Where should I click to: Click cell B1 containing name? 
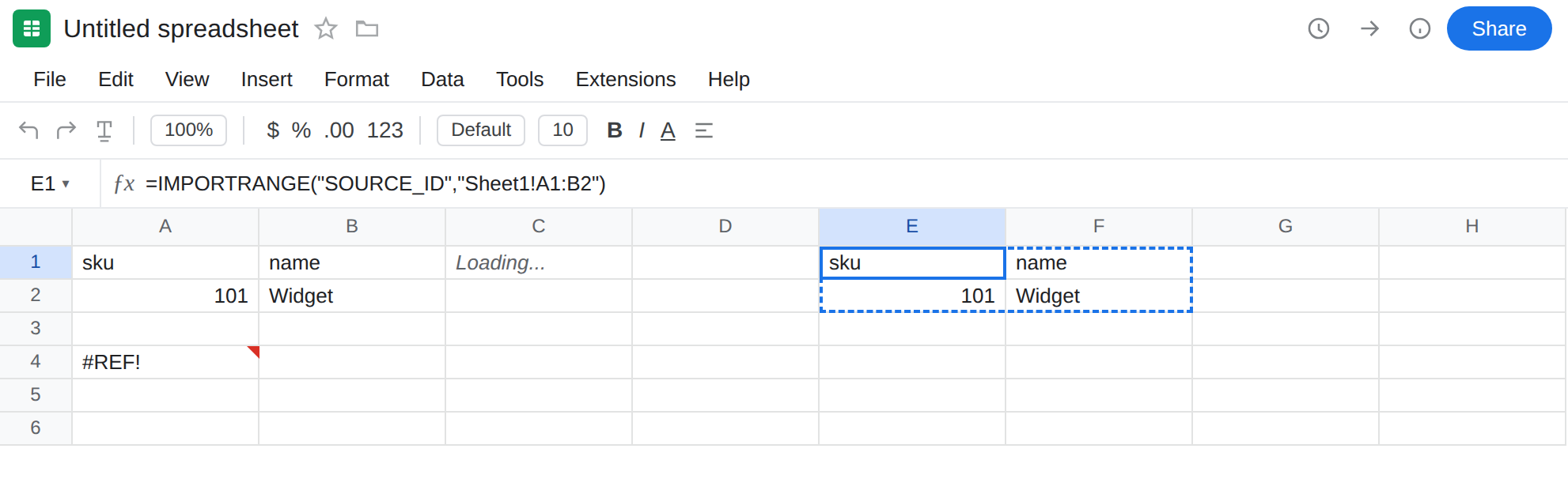352,262
